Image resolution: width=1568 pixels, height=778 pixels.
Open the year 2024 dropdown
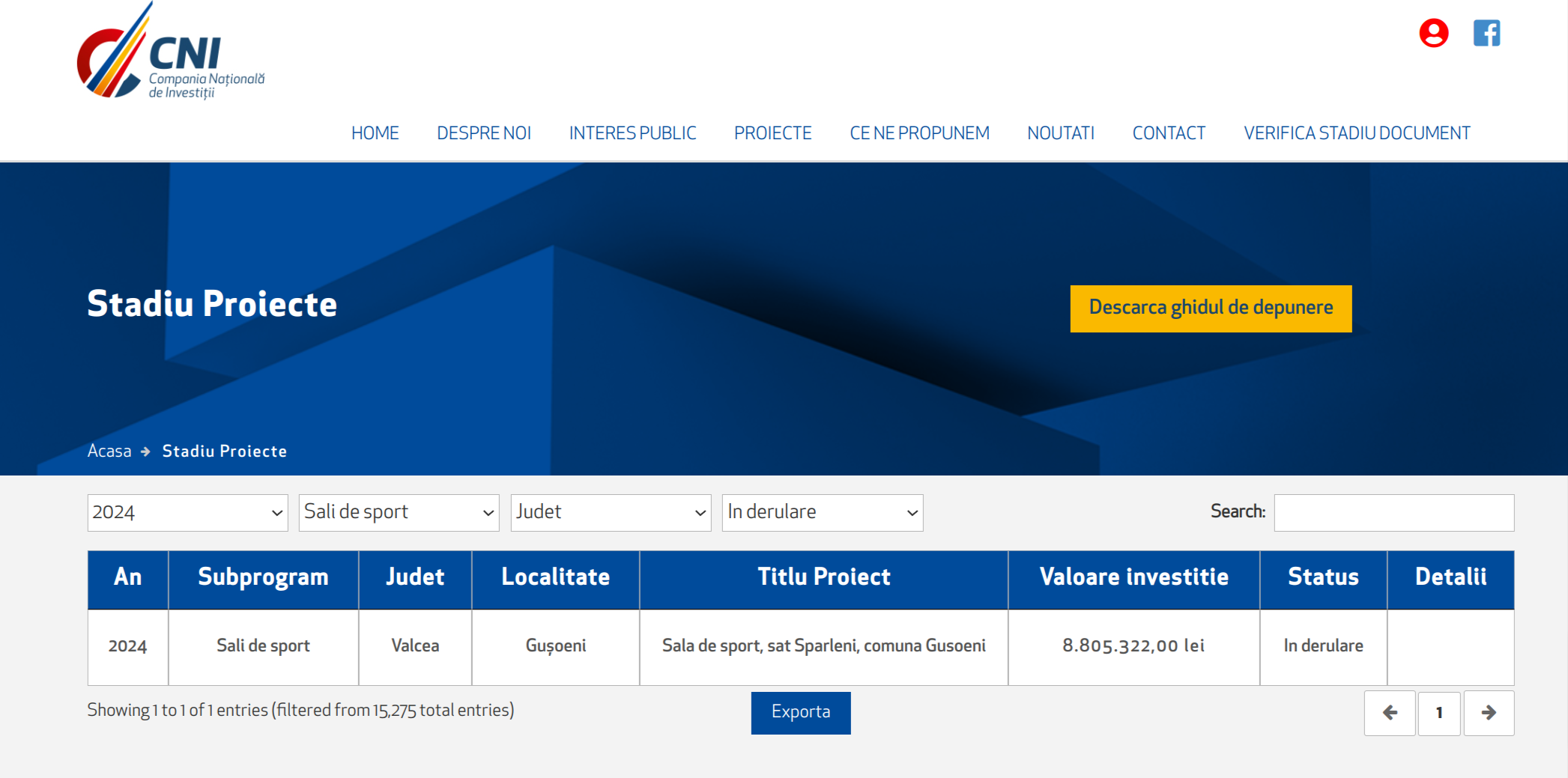(x=187, y=513)
